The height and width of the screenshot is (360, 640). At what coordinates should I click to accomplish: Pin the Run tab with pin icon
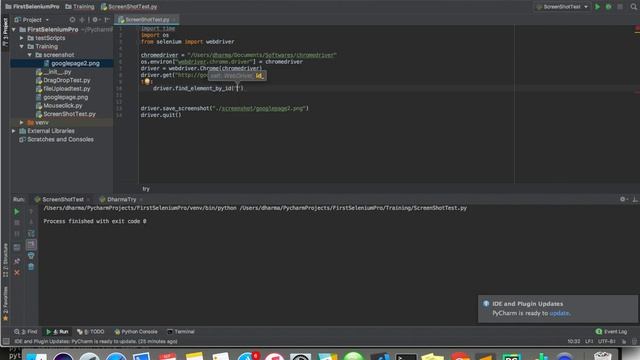[17, 261]
